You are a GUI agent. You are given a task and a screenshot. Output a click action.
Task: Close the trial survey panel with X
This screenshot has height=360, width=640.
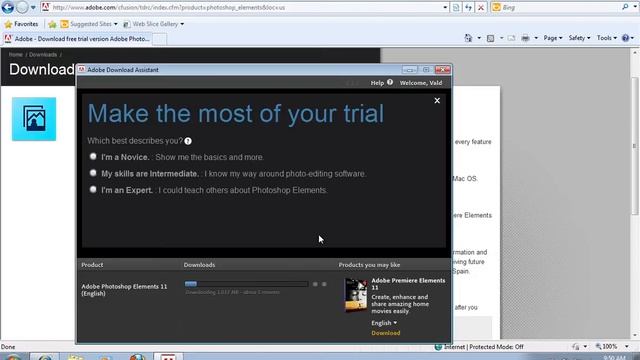[x=437, y=100]
